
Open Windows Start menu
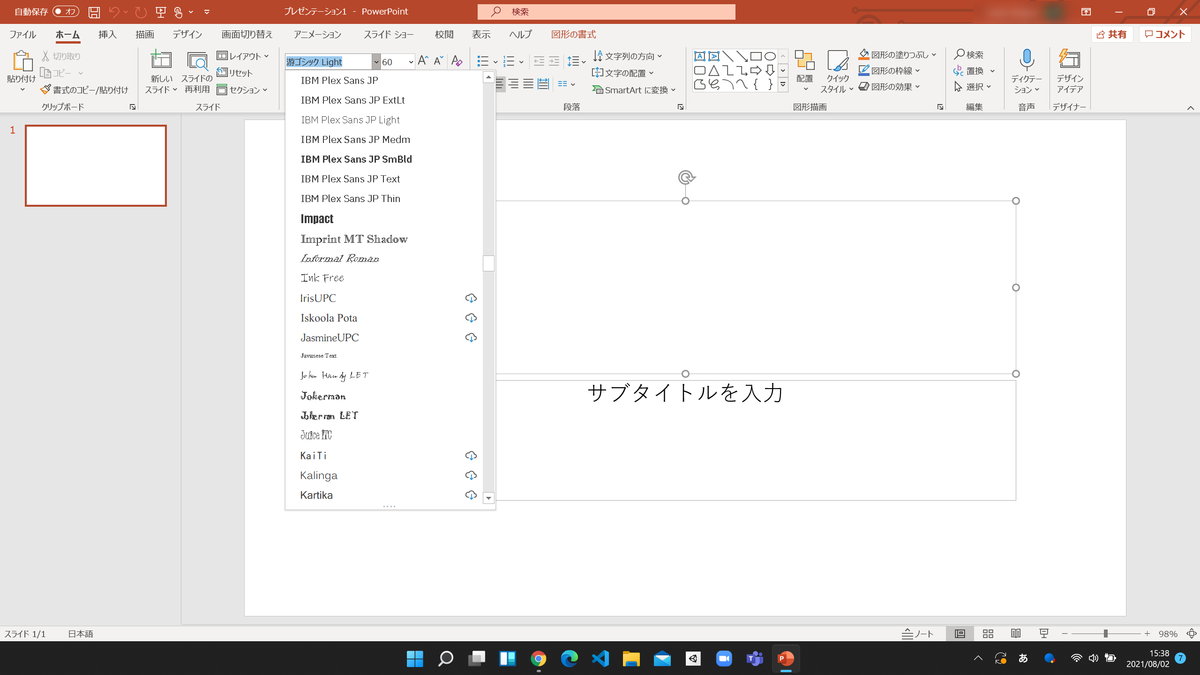(414, 659)
